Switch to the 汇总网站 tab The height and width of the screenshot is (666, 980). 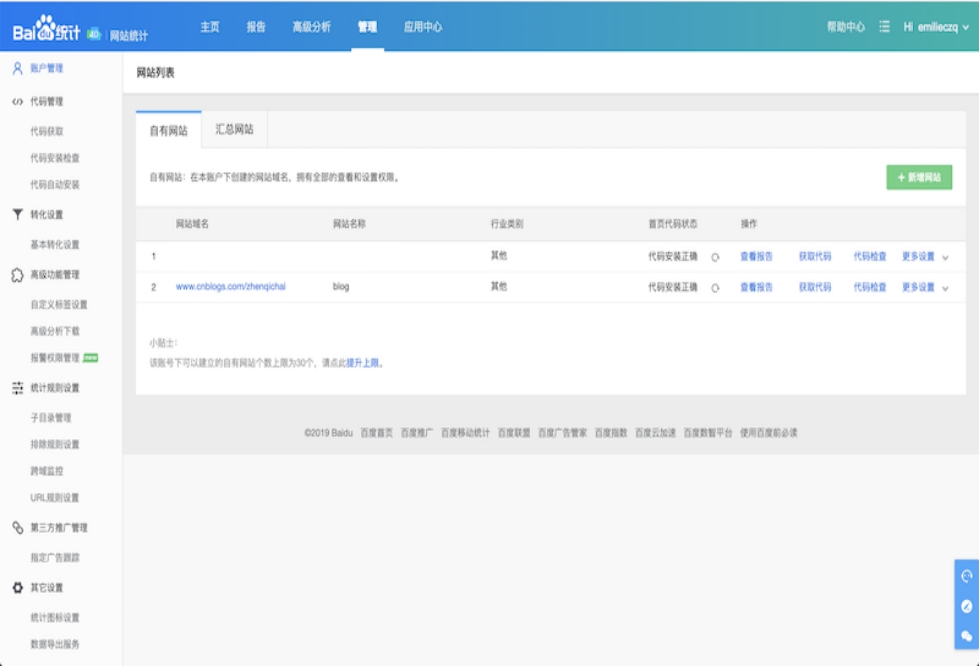pyautogui.click(x=234, y=129)
